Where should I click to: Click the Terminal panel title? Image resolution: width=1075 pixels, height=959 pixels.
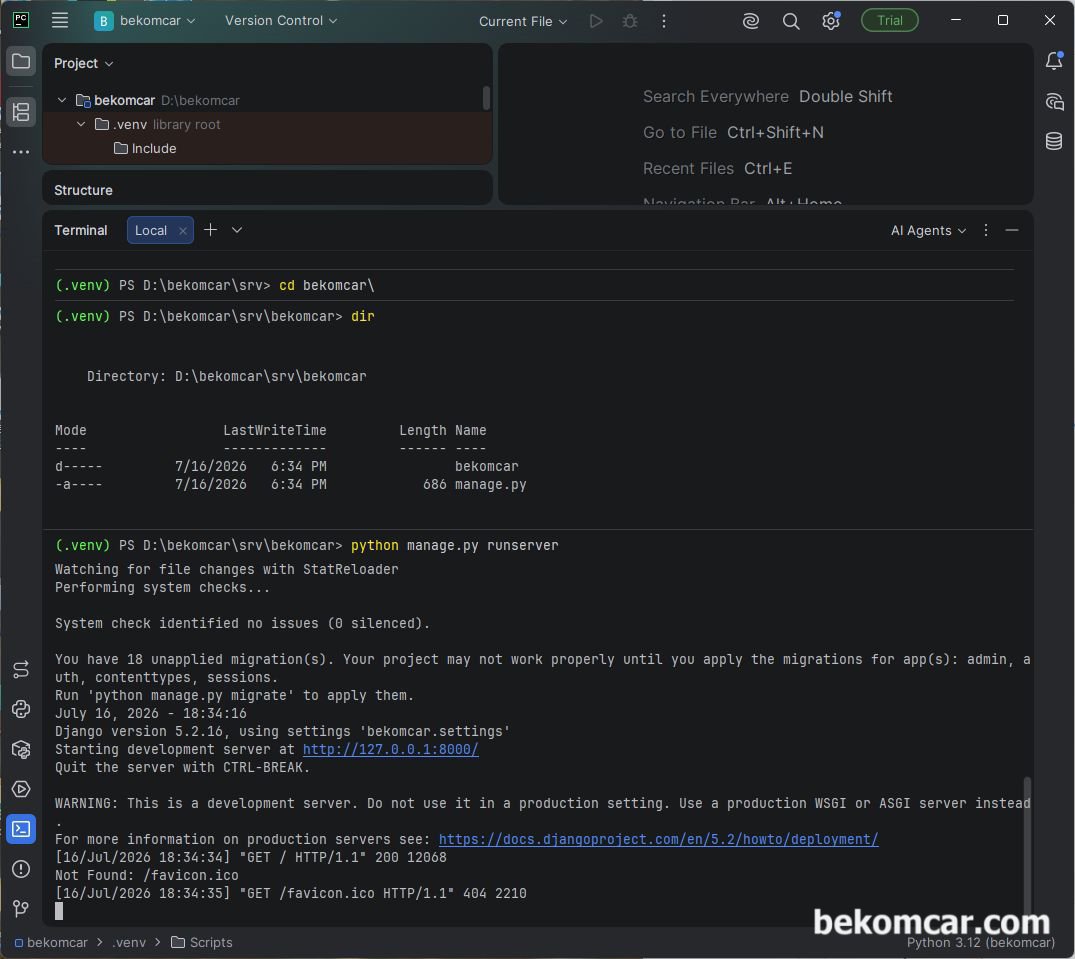click(81, 230)
